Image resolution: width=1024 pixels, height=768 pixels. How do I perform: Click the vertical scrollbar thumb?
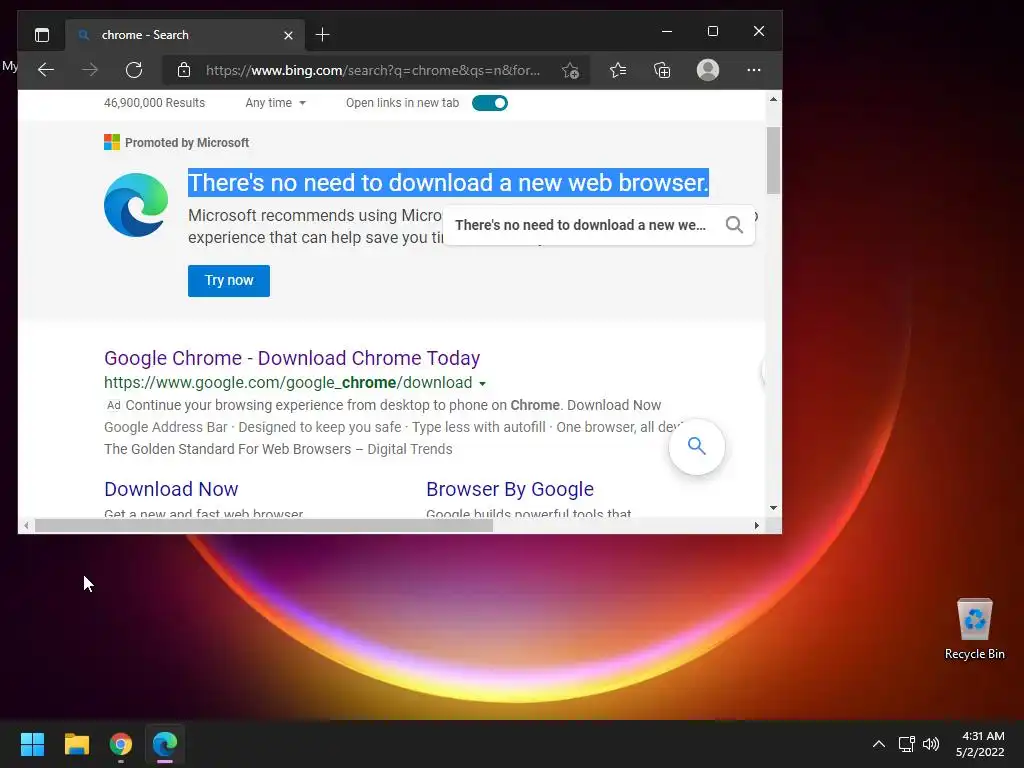tap(773, 161)
